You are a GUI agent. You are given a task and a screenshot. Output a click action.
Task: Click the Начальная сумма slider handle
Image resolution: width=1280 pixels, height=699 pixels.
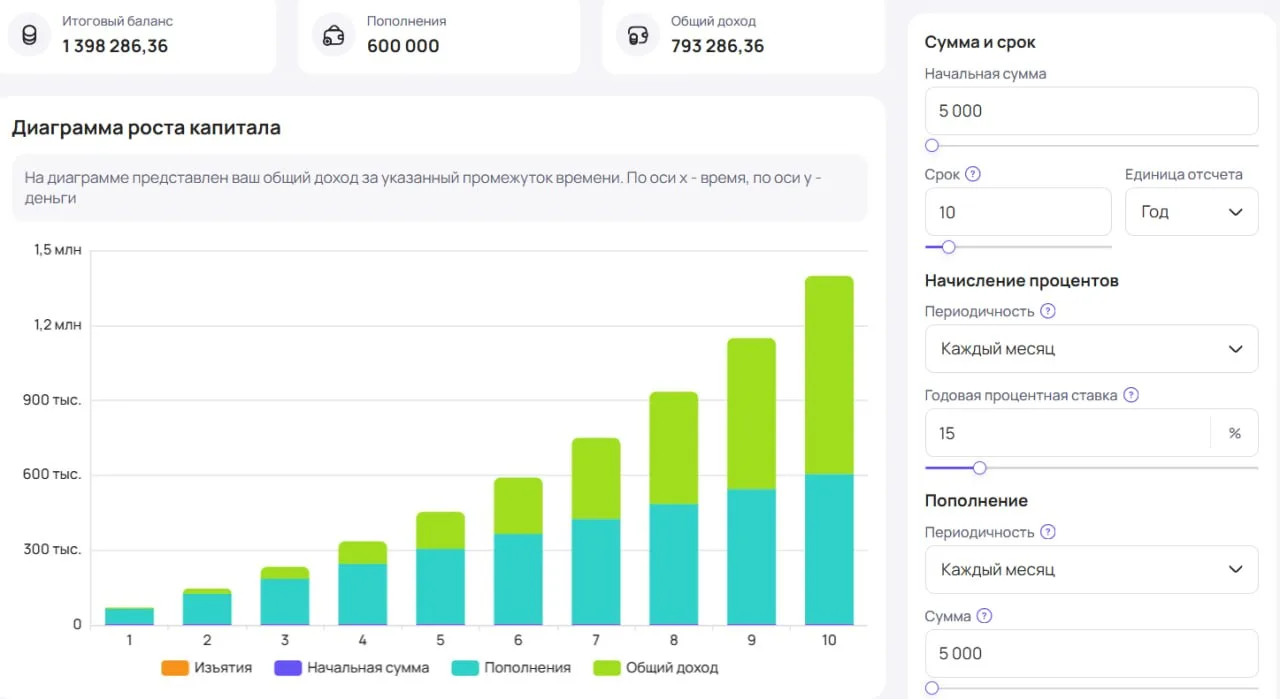tap(932, 145)
